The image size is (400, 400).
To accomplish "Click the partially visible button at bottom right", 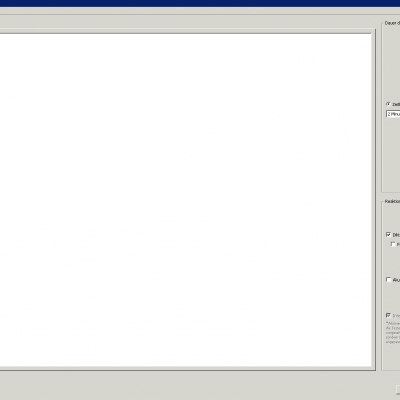I will point(398,389).
